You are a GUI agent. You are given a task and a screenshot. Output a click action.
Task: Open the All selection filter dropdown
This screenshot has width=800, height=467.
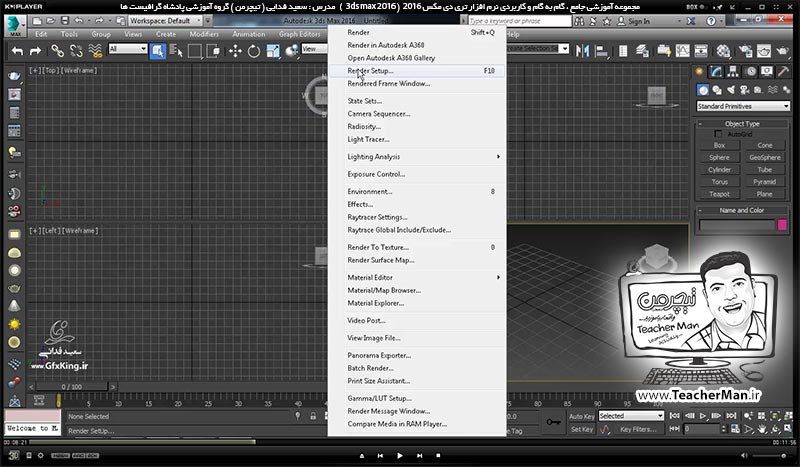(x=128, y=49)
